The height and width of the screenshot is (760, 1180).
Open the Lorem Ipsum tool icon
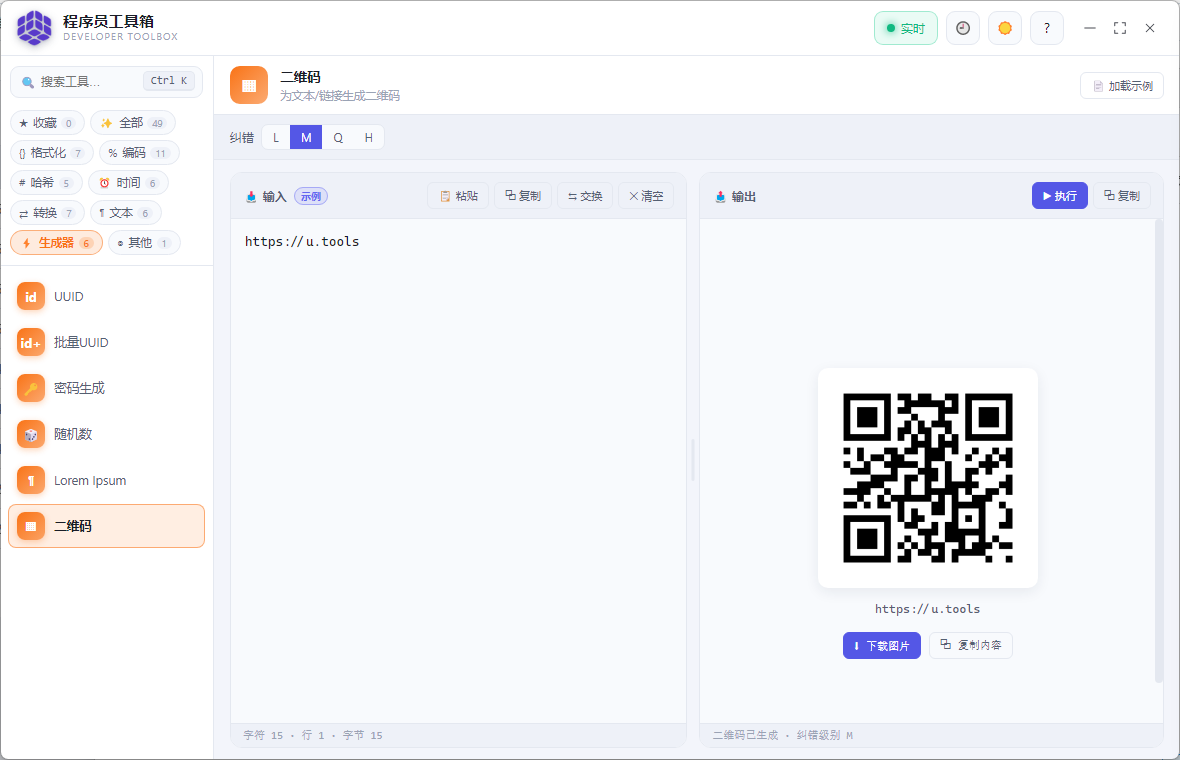click(31, 480)
